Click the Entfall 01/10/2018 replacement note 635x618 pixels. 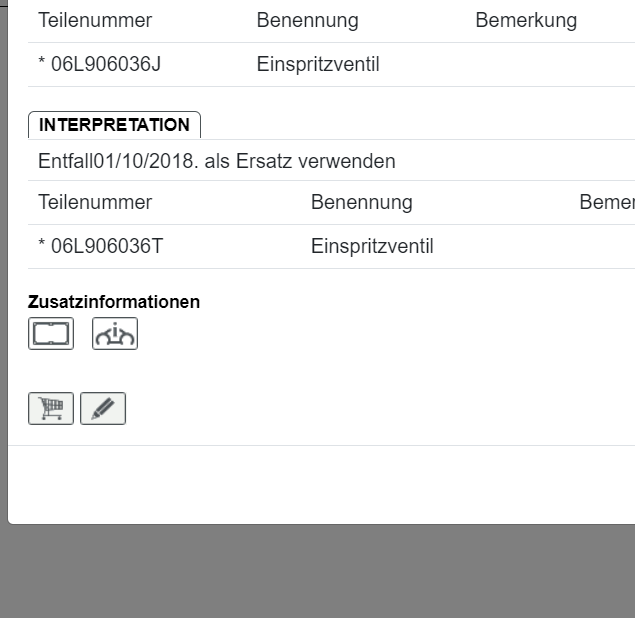216,160
